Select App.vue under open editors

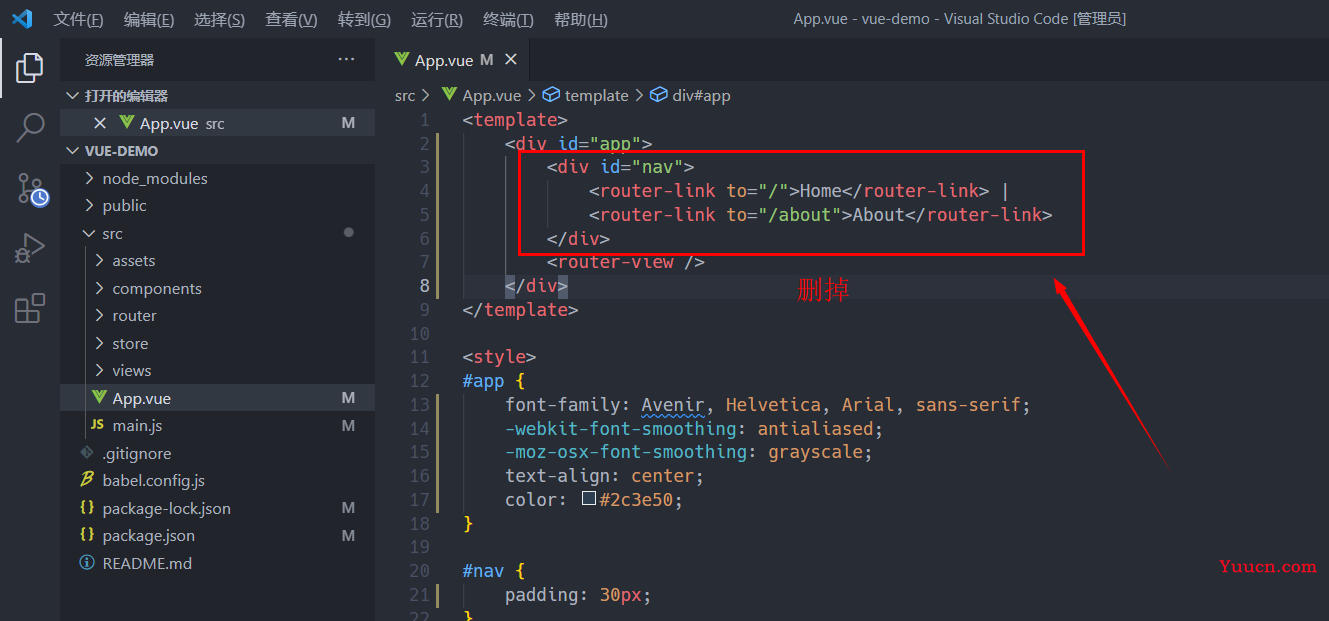(217, 123)
